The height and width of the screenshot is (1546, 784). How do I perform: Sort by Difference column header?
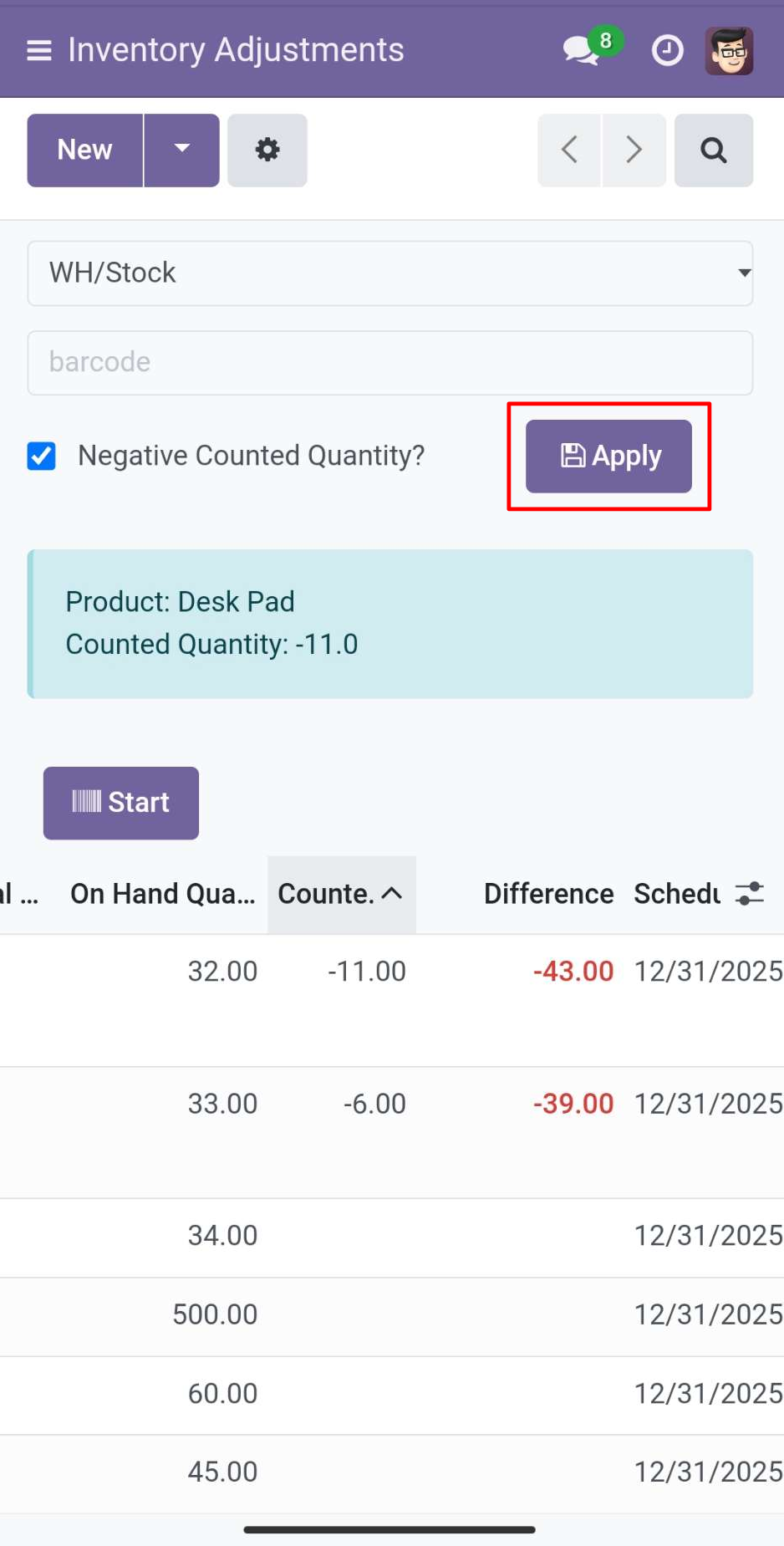coord(547,894)
